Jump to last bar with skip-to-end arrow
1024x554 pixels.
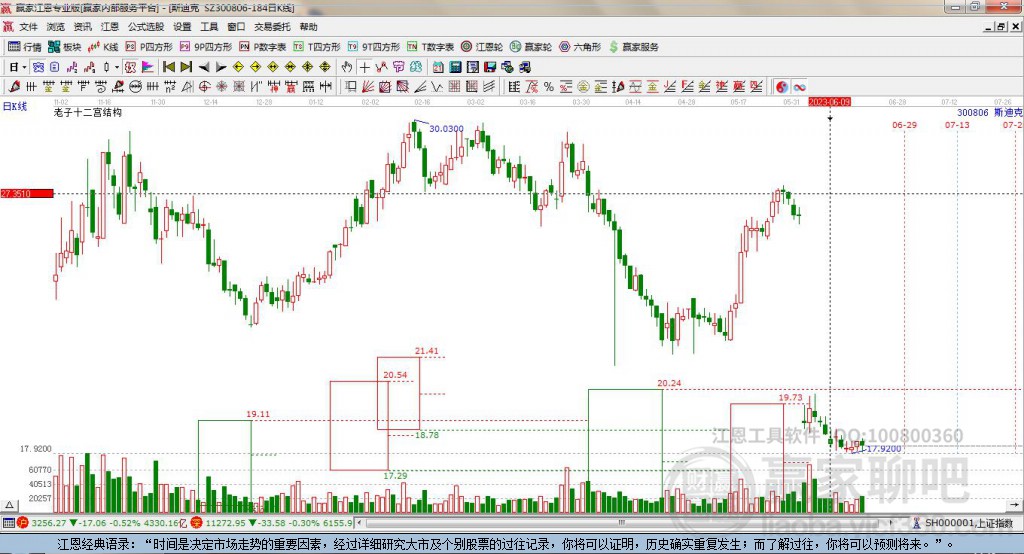click(x=186, y=67)
